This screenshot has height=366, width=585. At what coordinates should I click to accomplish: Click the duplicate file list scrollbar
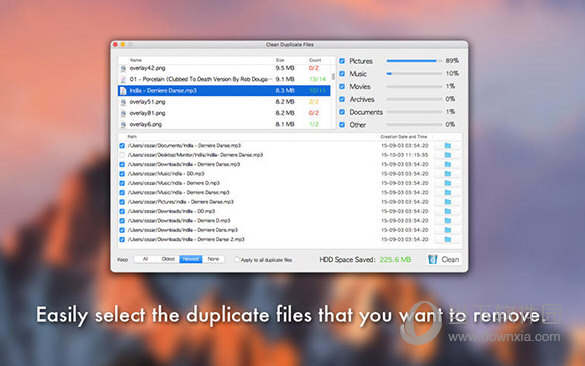(333, 77)
